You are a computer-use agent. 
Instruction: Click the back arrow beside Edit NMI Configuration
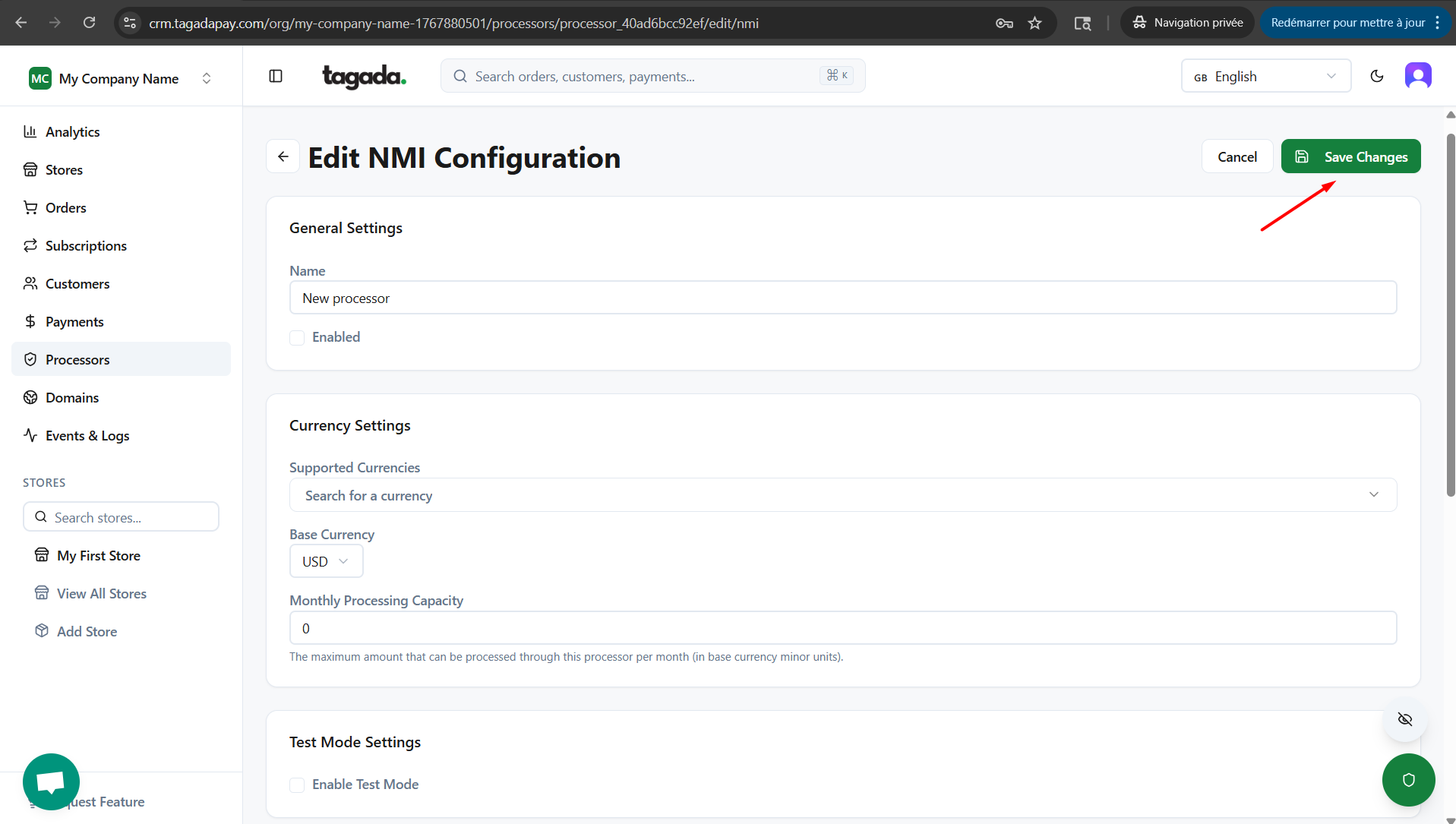[x=283, y=156]
